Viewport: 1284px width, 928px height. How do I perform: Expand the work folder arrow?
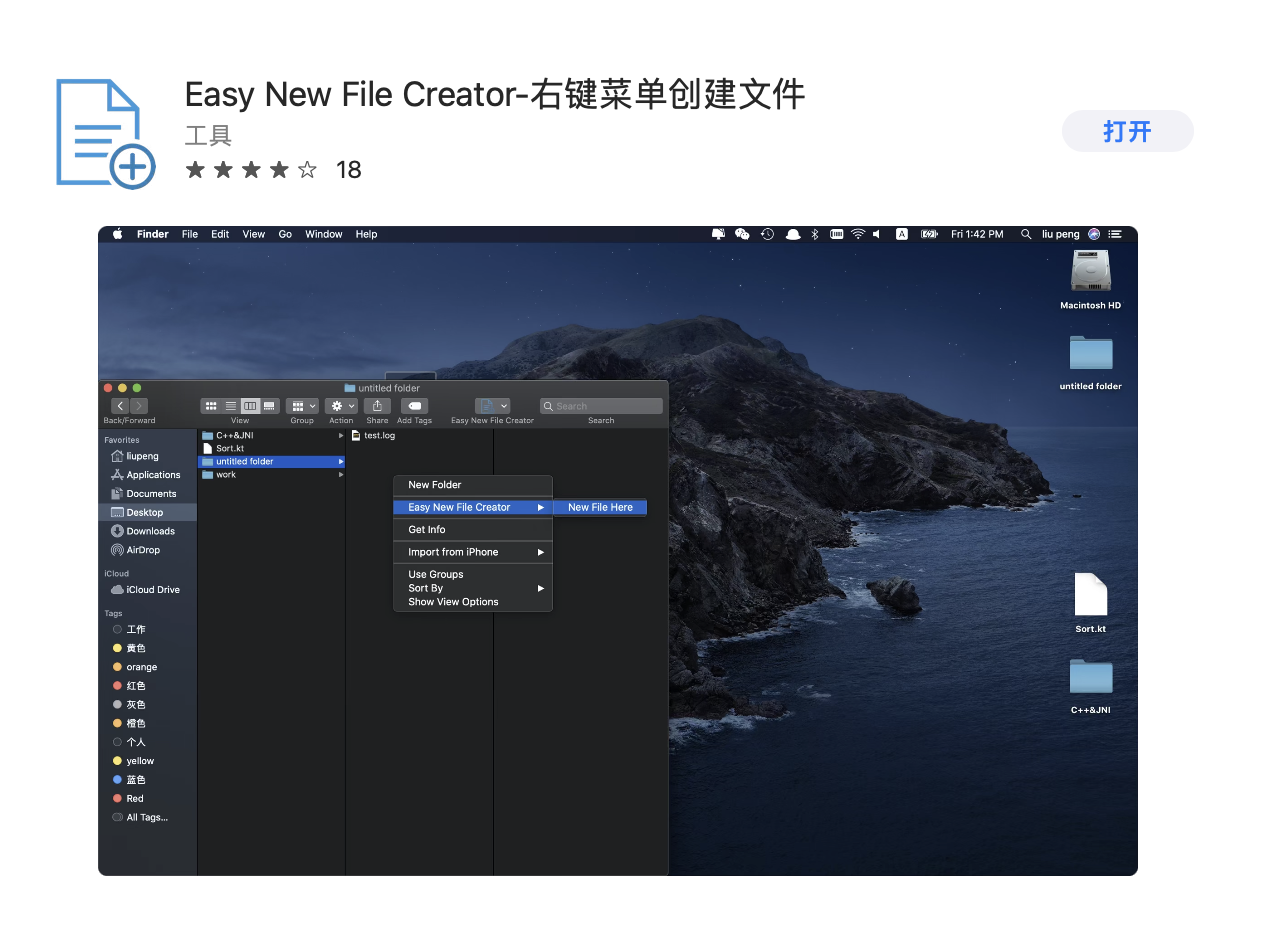(x=341, y=475)
